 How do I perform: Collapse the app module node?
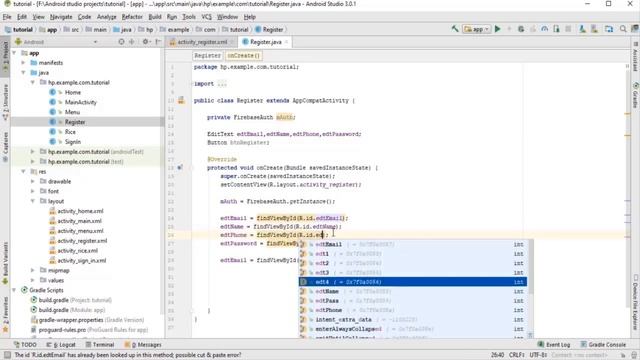tap(14, 53)
